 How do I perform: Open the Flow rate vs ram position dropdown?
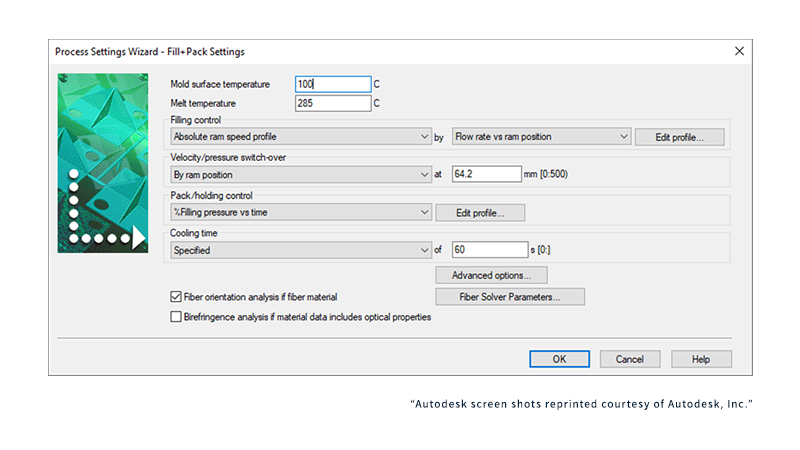(x=541, y=137)
